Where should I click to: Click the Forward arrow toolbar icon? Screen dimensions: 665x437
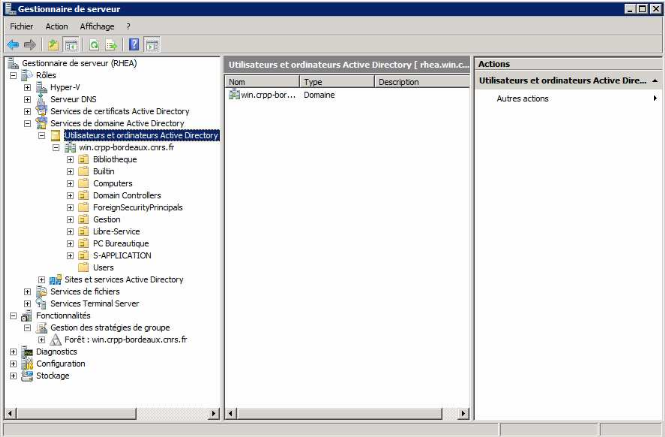pos(30,45)
